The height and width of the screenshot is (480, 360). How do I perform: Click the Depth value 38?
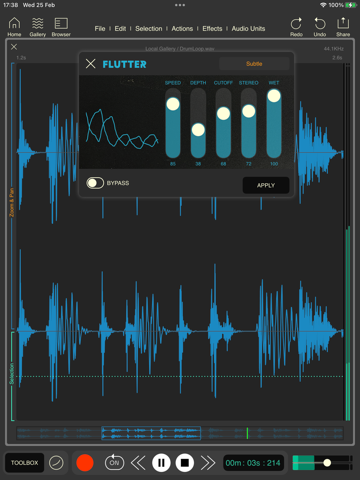(x=198, y=164)
